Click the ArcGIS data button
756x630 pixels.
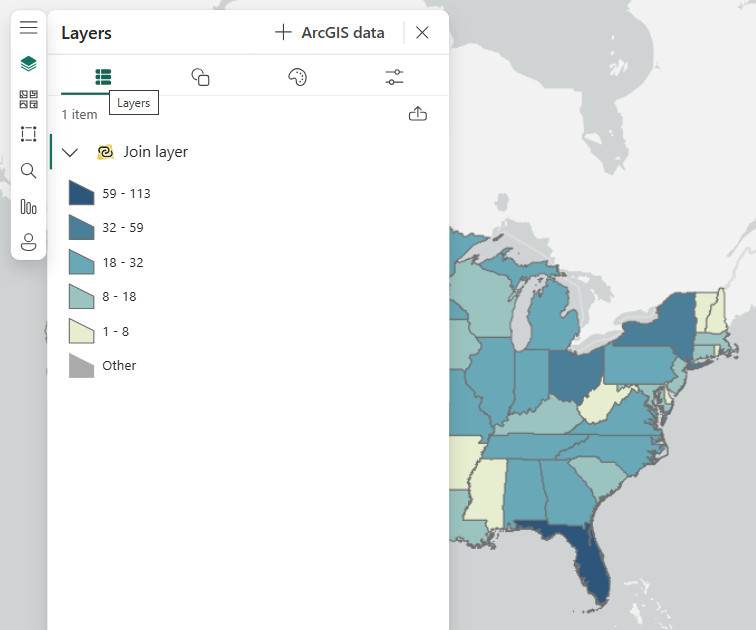(x=330, y=33)
